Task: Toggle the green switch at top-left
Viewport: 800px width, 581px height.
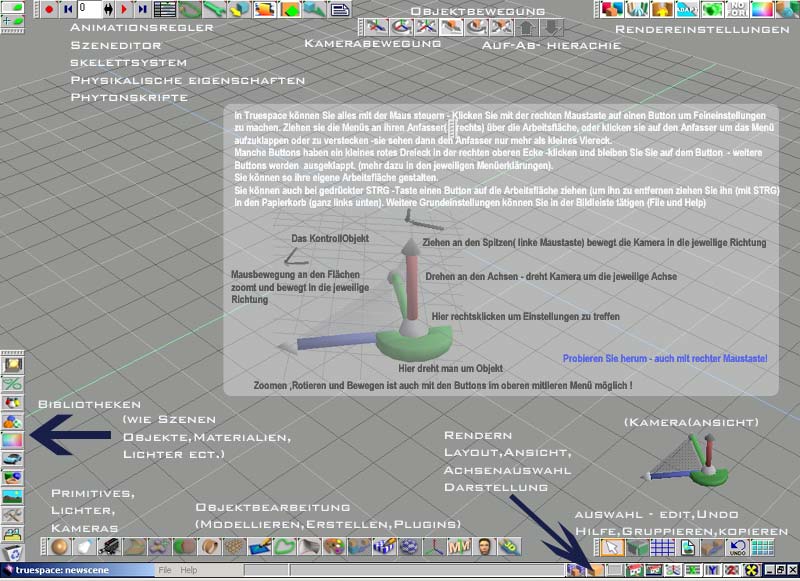Action: coord(13,7)
